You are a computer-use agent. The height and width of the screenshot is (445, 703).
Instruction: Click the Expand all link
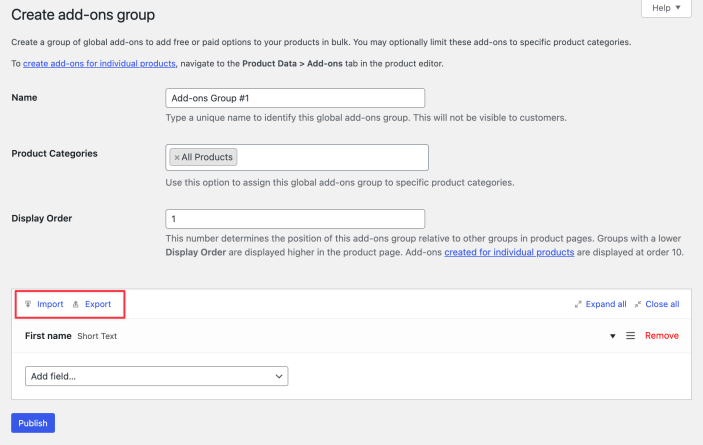pos(606,304)
